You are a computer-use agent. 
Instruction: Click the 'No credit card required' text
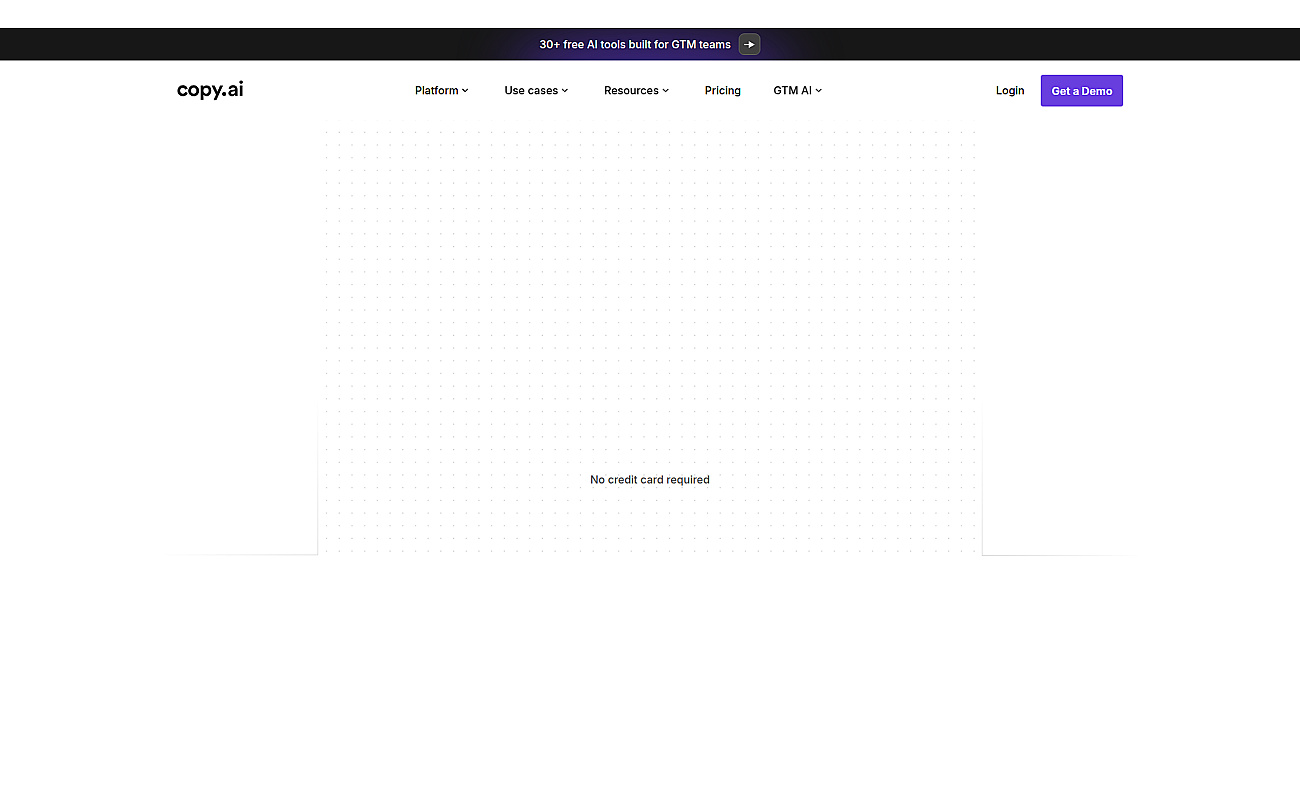650,479
